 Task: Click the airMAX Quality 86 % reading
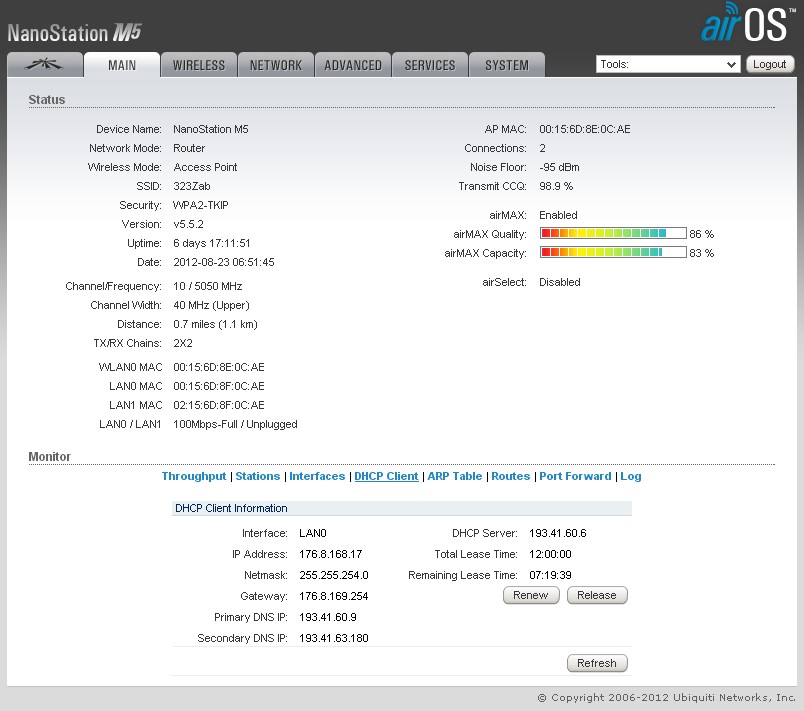(701, 234)
